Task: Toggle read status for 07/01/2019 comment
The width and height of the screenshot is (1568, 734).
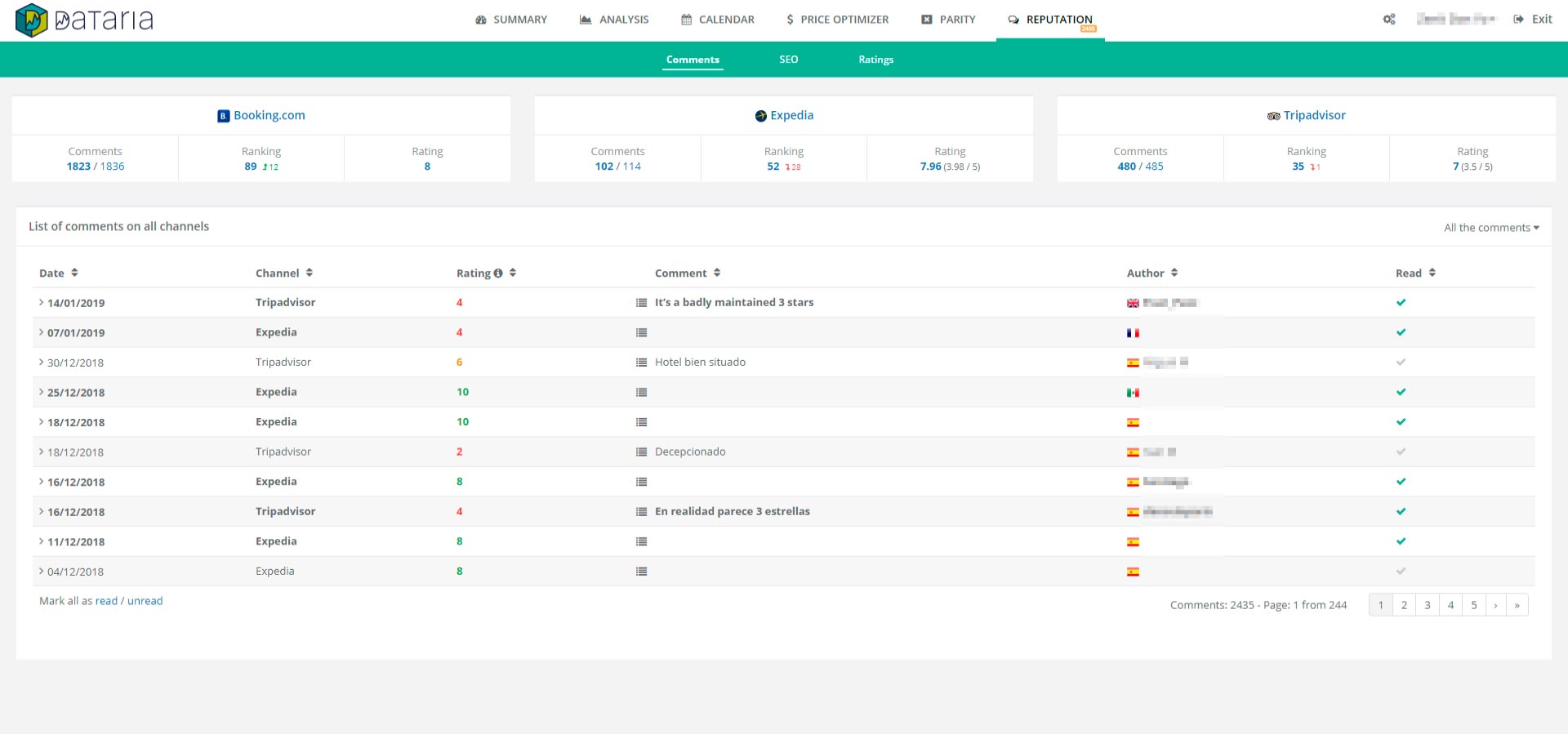Action: [x=1401, y=332]
